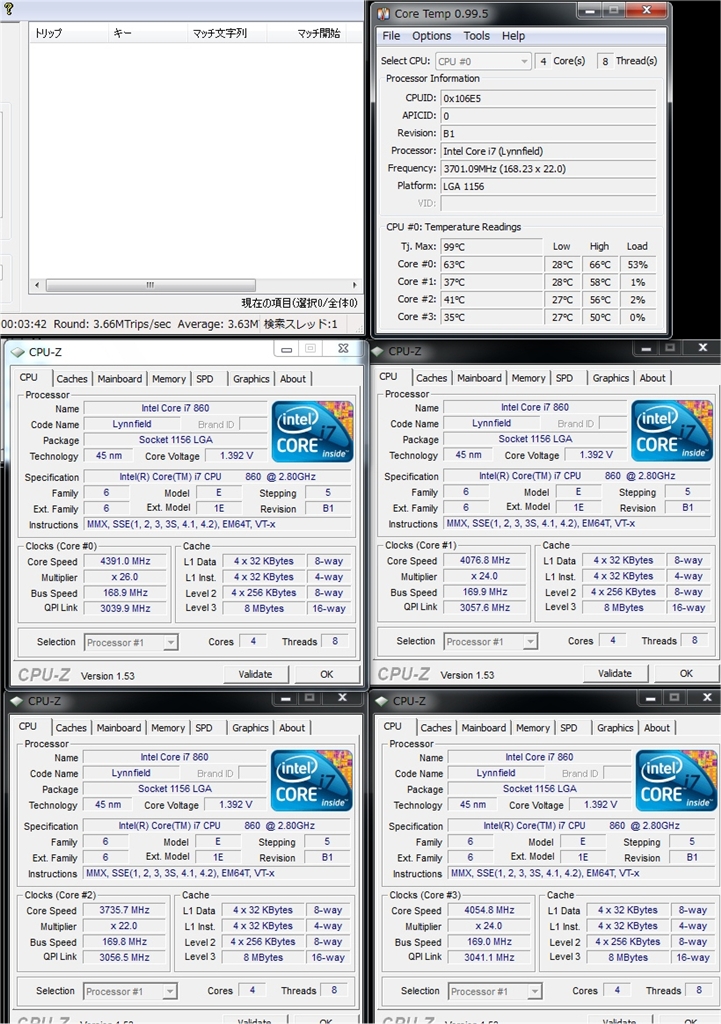The width and height of the screenshot is (721, 1024).
Task: Click the Intel Core i7 logo in the Core #0 CPU-Z window
Action: [x=313, y=431]
